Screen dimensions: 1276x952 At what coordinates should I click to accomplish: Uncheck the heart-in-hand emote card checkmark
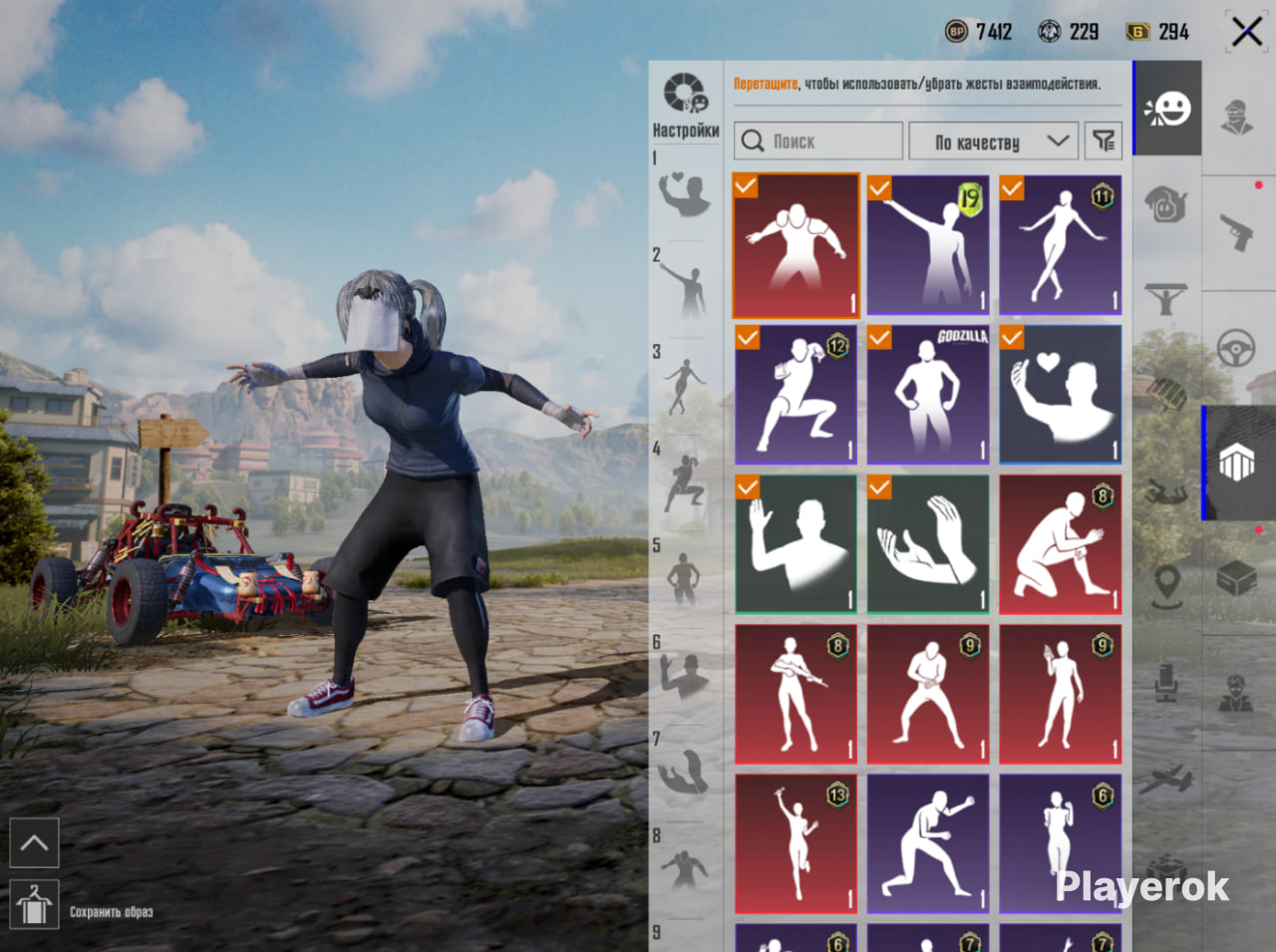click(1012, 337)
